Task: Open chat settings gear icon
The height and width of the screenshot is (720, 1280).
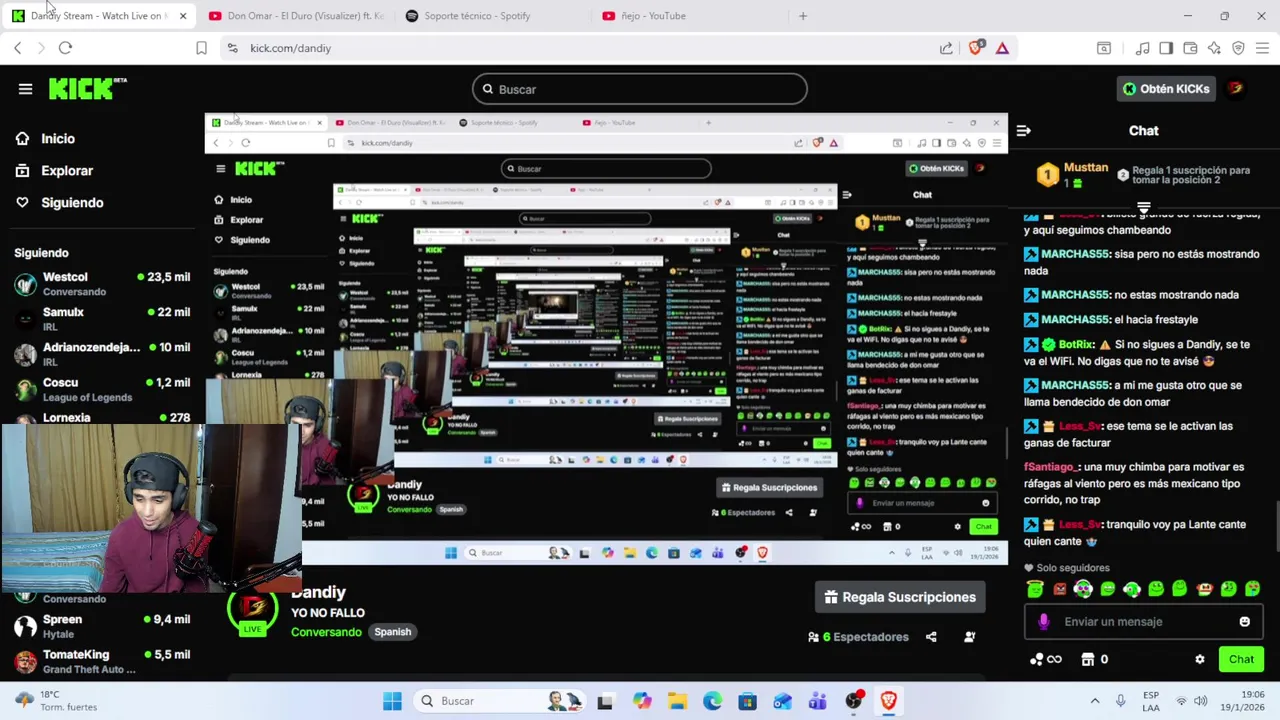Action: click(x=1199, y=660)
